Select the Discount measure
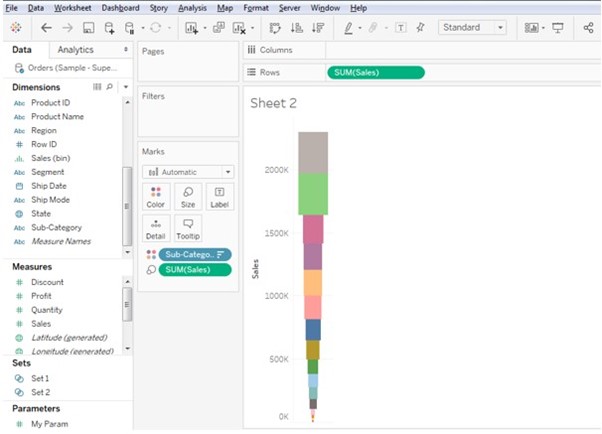The width and height of the screenshot is (602, 434). [47, 282]
